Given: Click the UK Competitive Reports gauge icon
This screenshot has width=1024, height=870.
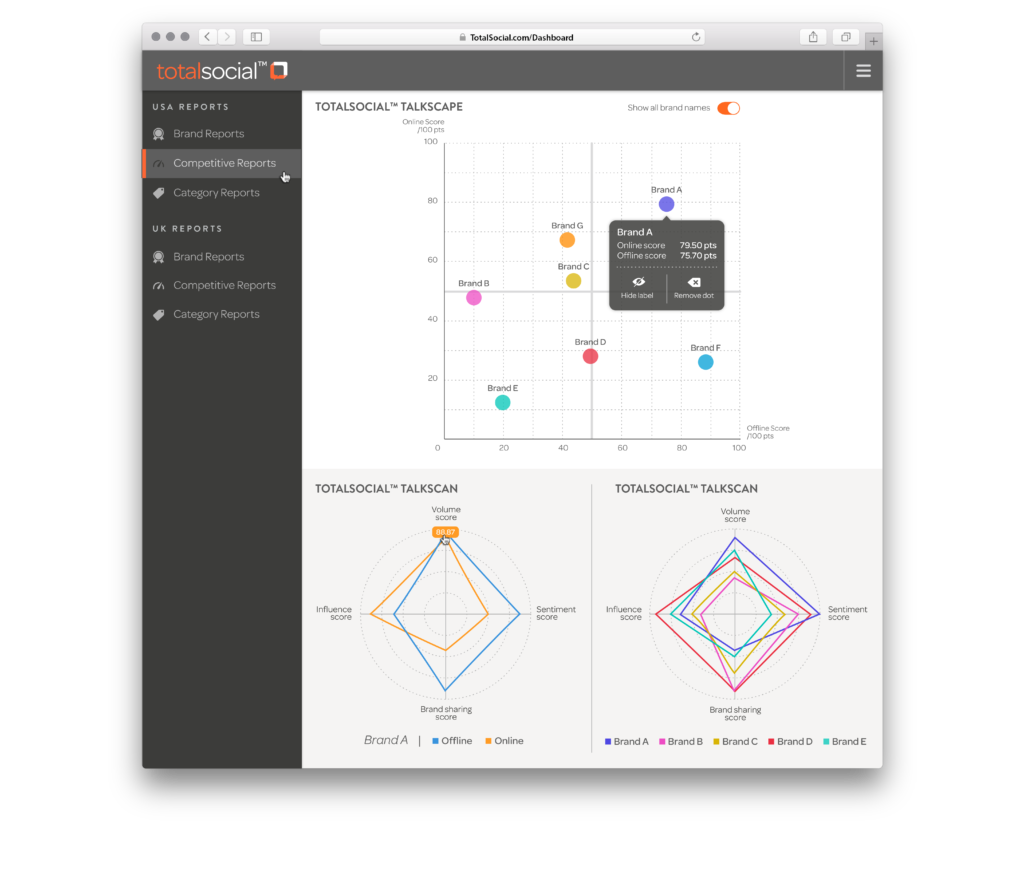Looking at the screenshot, I should pos(159,286).
